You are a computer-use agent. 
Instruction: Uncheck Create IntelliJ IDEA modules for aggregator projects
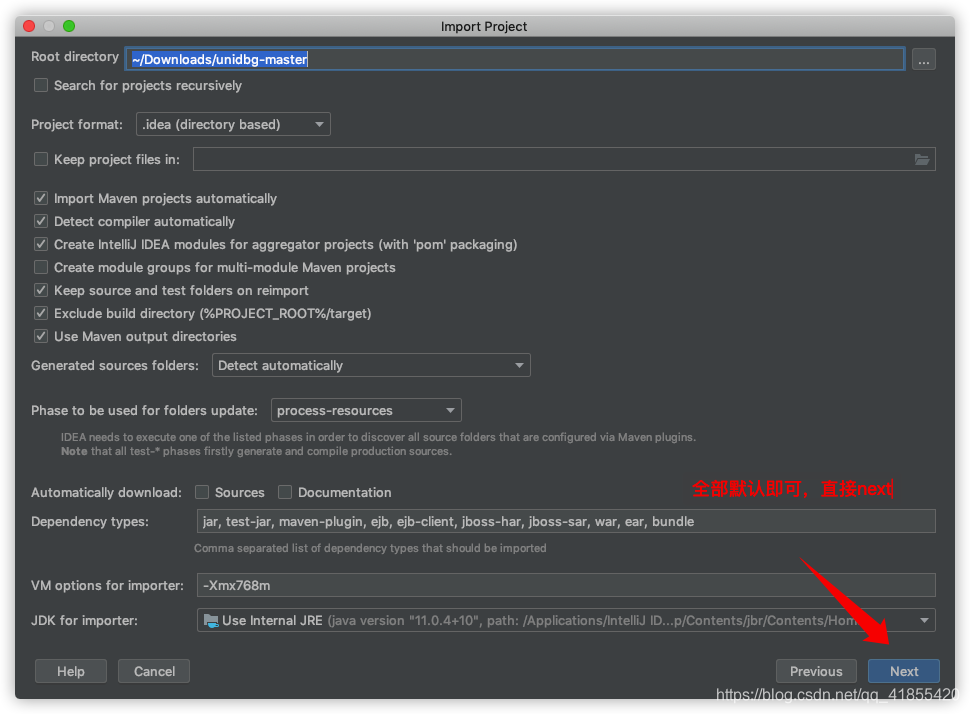tap(41, 244)
